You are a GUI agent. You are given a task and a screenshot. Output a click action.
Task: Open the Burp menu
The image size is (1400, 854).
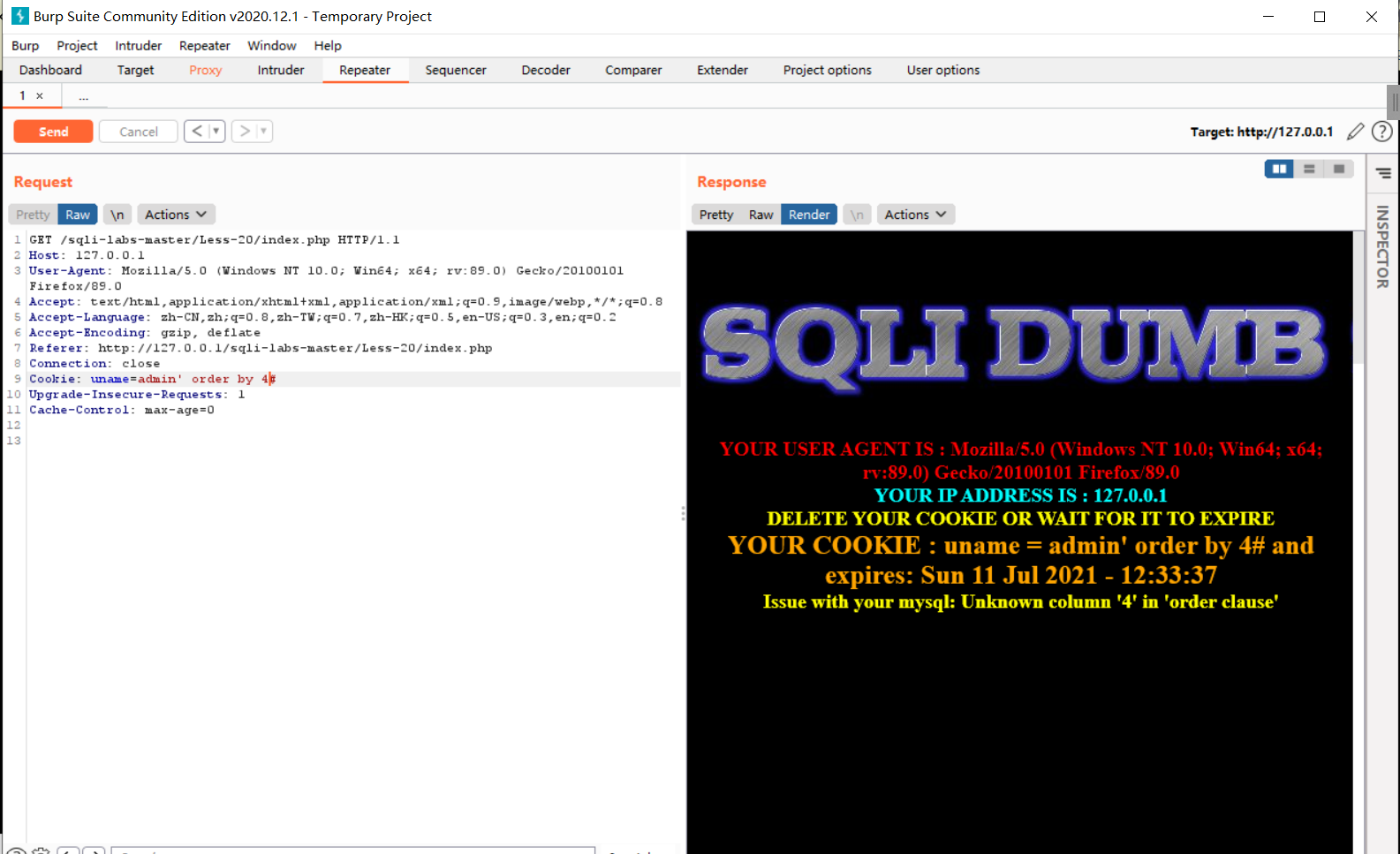pos(26,46)
